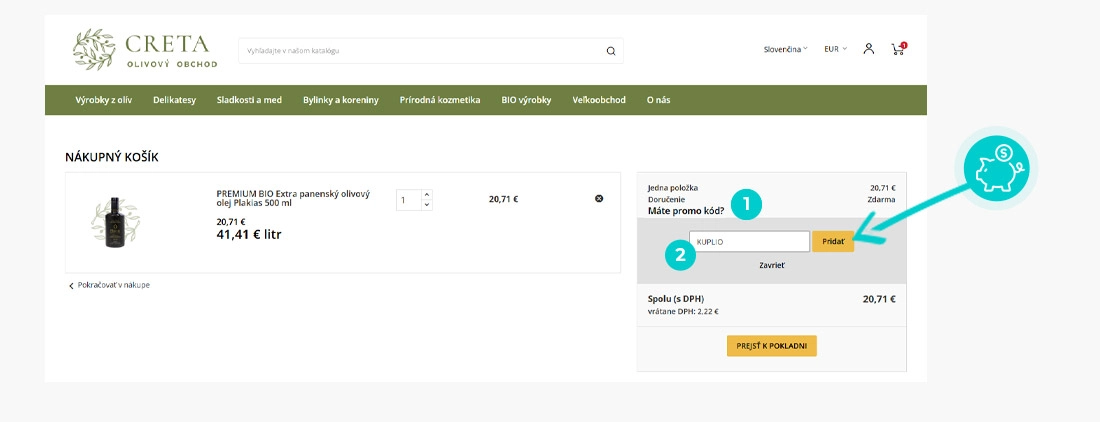
Task: Click the search magnifier icon
Action: point(611,51)
